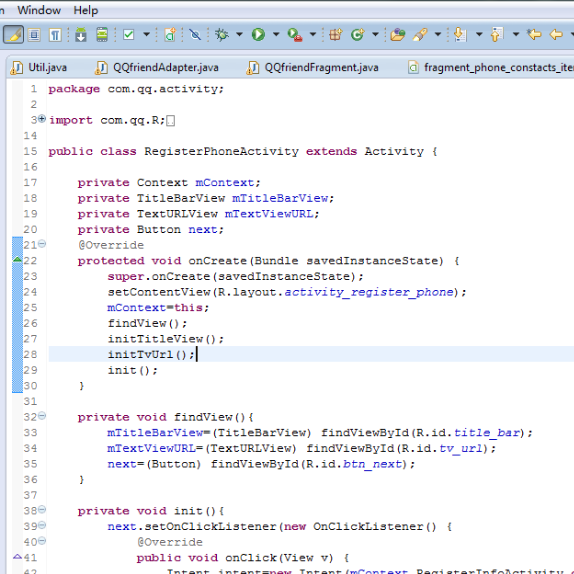
Task: Click tv_url identifier on line 34
Action: click(x=461, y=448)
